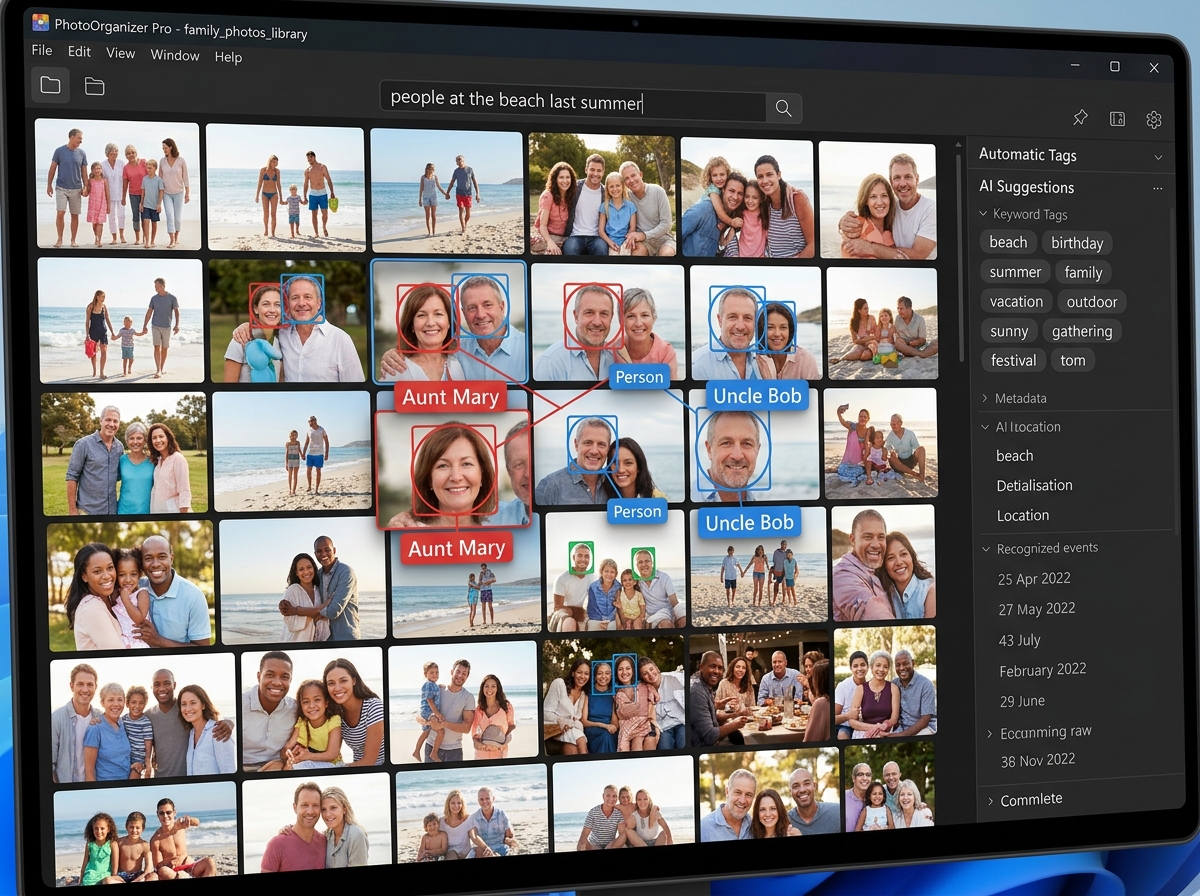
Task: Expand the Metadata section
Action: point(985,398)
